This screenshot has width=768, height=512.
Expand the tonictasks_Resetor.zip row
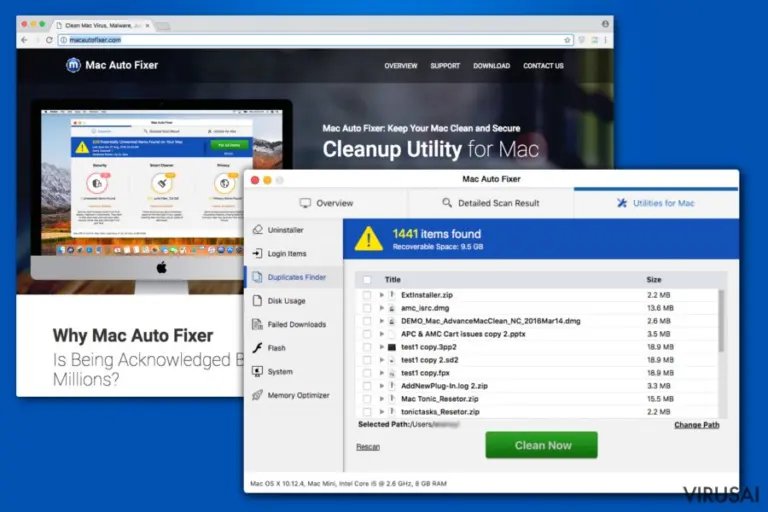pos(382,412)
